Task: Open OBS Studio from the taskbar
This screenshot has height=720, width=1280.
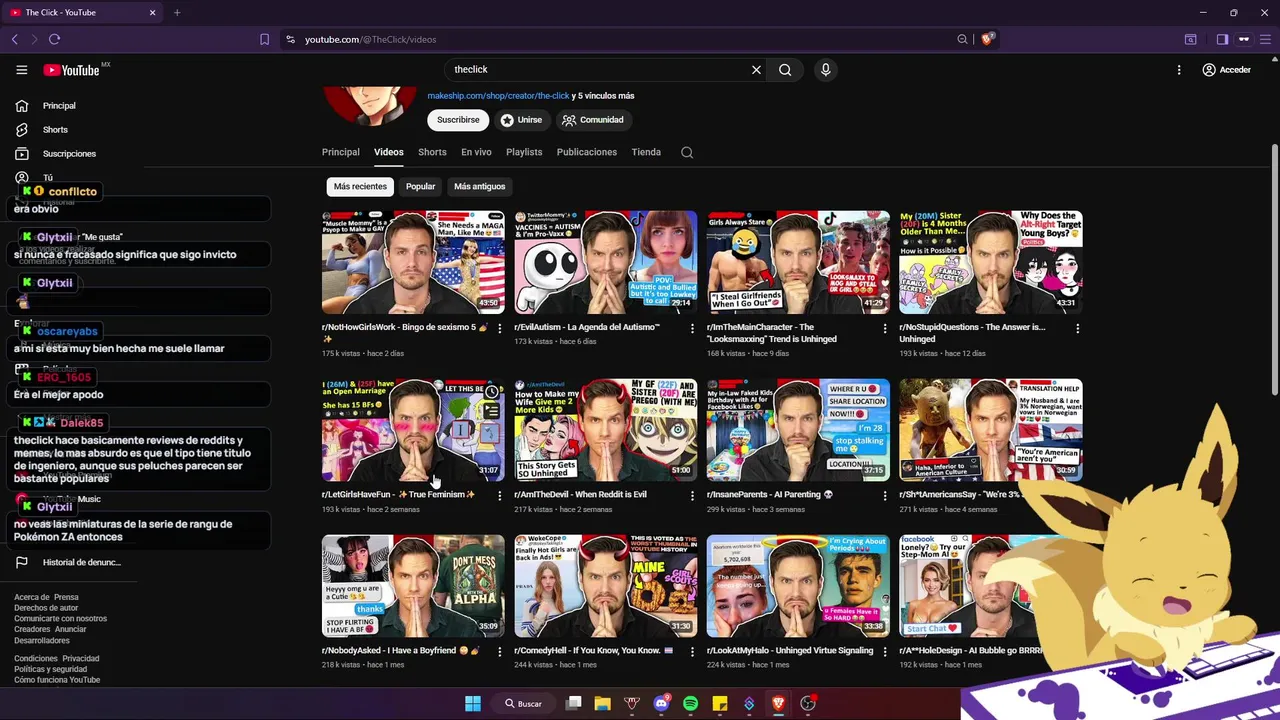Action: pyautogui.click(x=808, y=704)
